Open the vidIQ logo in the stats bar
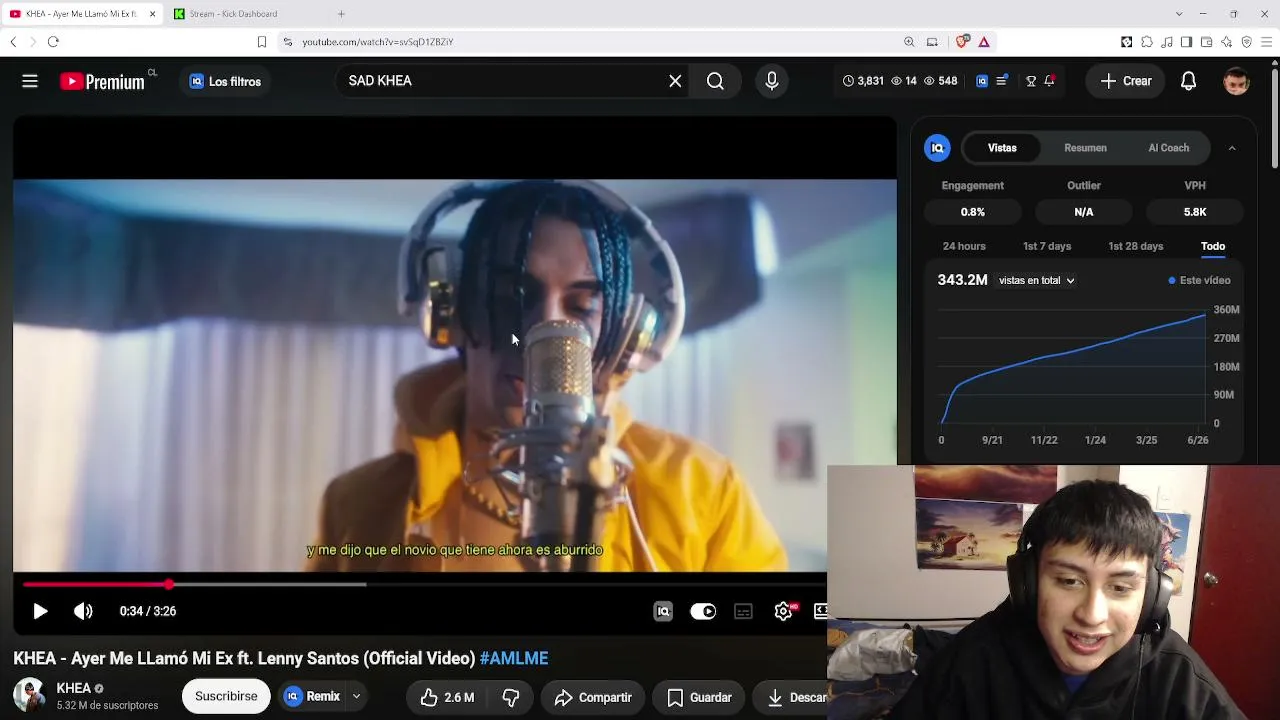This screenshot has height=720, width=1280. click(x=982, y=81)
